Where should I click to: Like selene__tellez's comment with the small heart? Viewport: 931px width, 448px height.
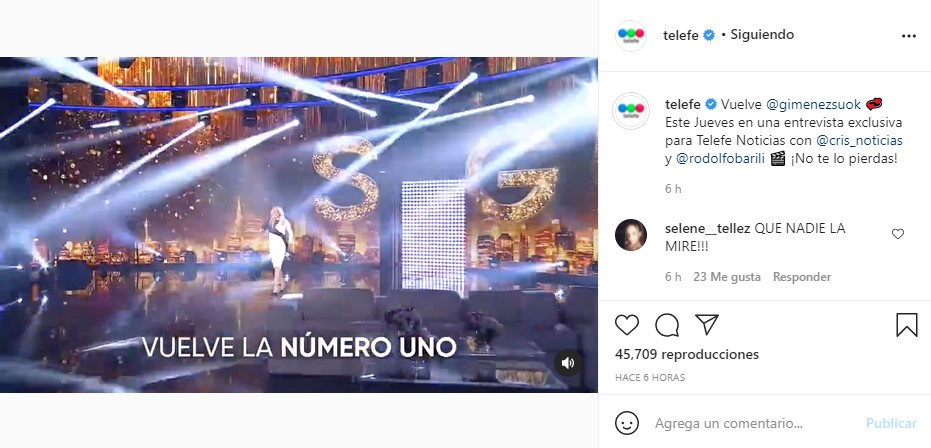coord(898,234)
